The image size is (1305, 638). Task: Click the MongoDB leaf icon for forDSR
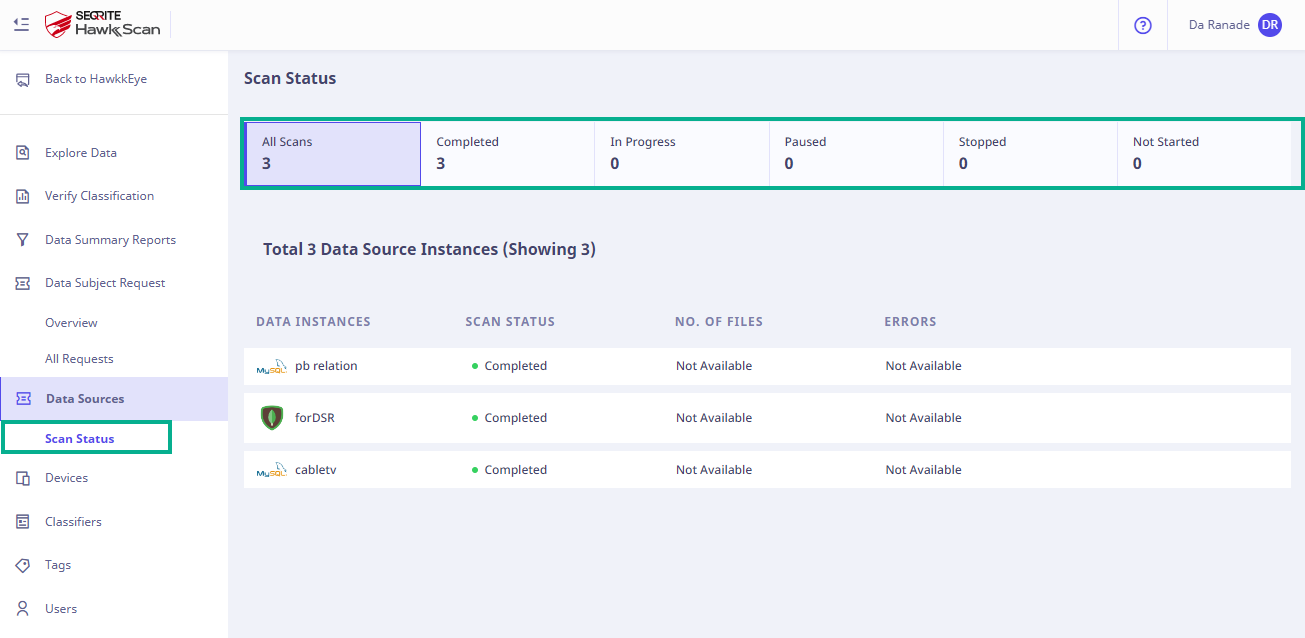(271, 418)
